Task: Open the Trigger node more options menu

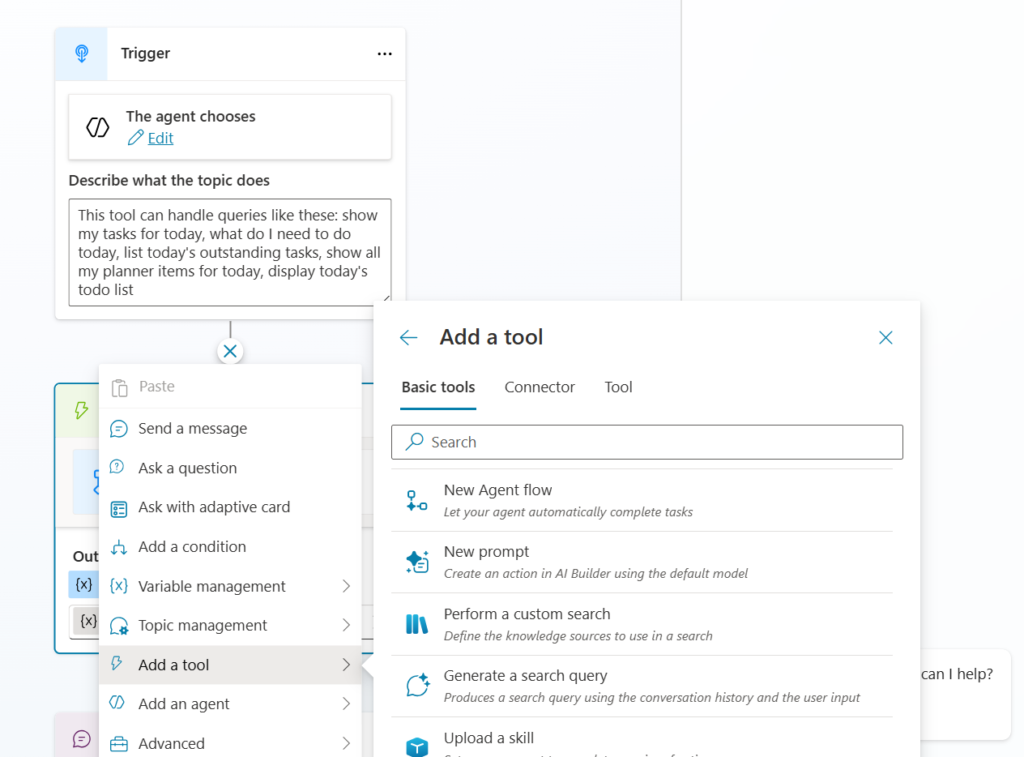Action: (385, 54)
